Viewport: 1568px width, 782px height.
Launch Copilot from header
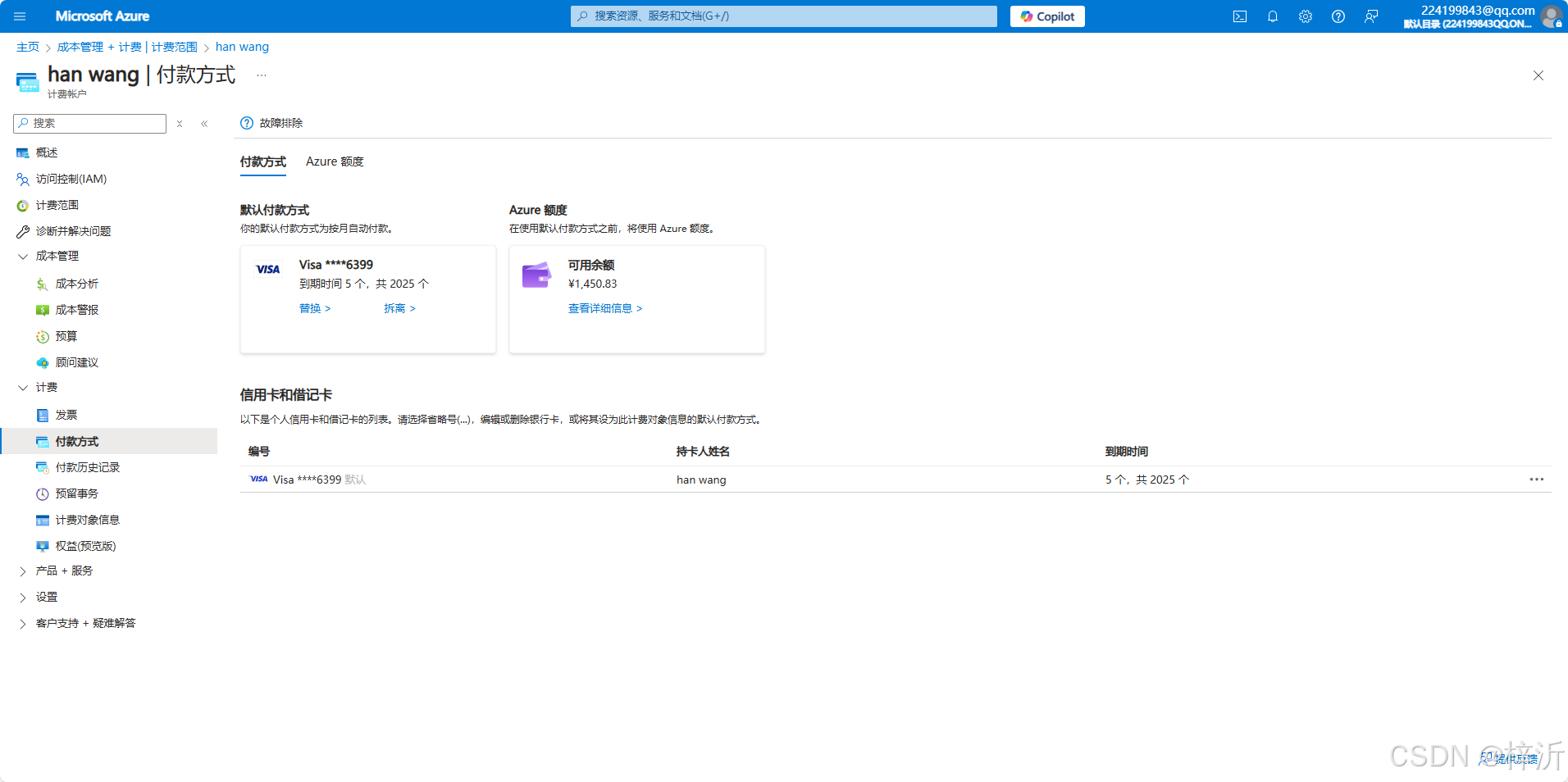point(1047,16)
